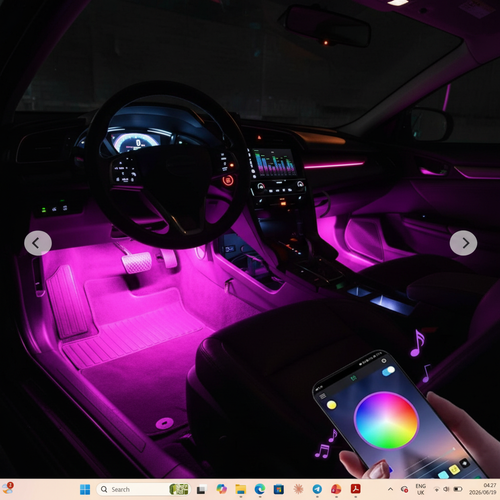Open the red-orange app next to Telegram
Screen dimensions: 500x500
pos(336,489)
